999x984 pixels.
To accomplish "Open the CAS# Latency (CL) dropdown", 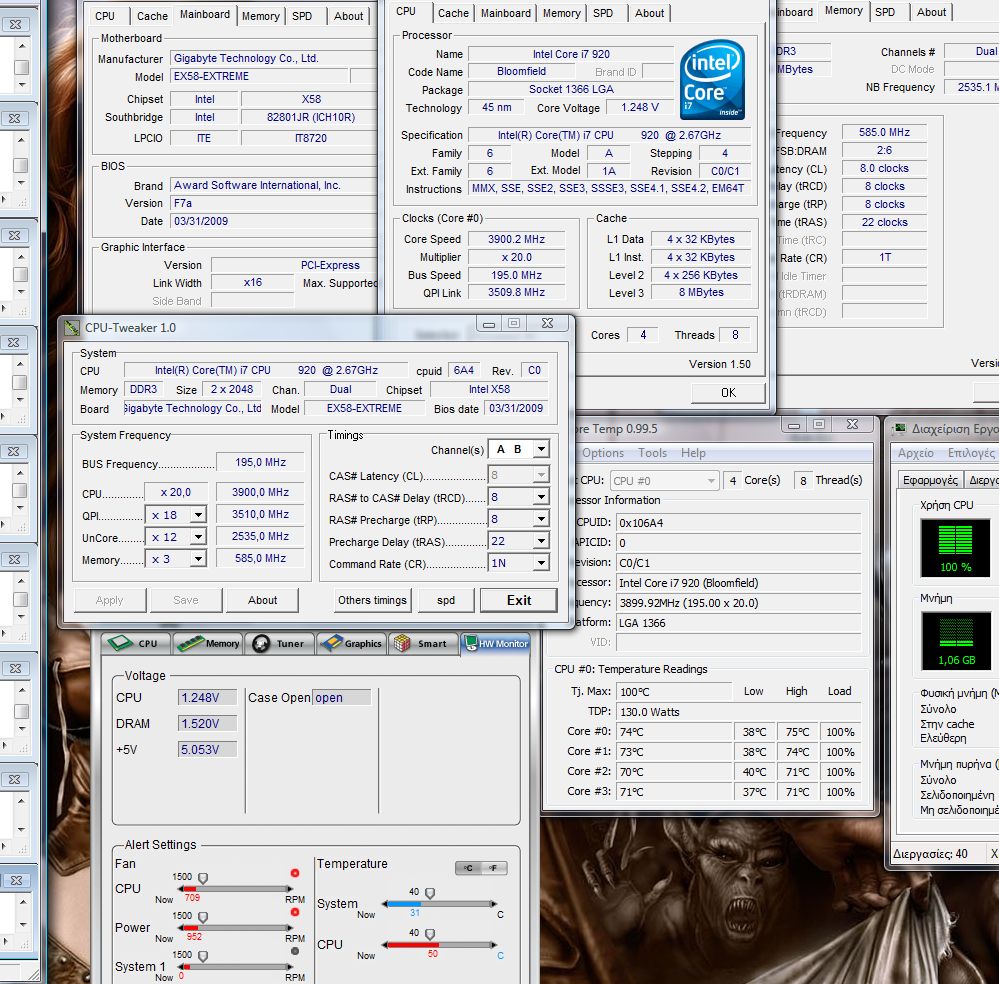I will pyautogui.click(x=541, y=475).
